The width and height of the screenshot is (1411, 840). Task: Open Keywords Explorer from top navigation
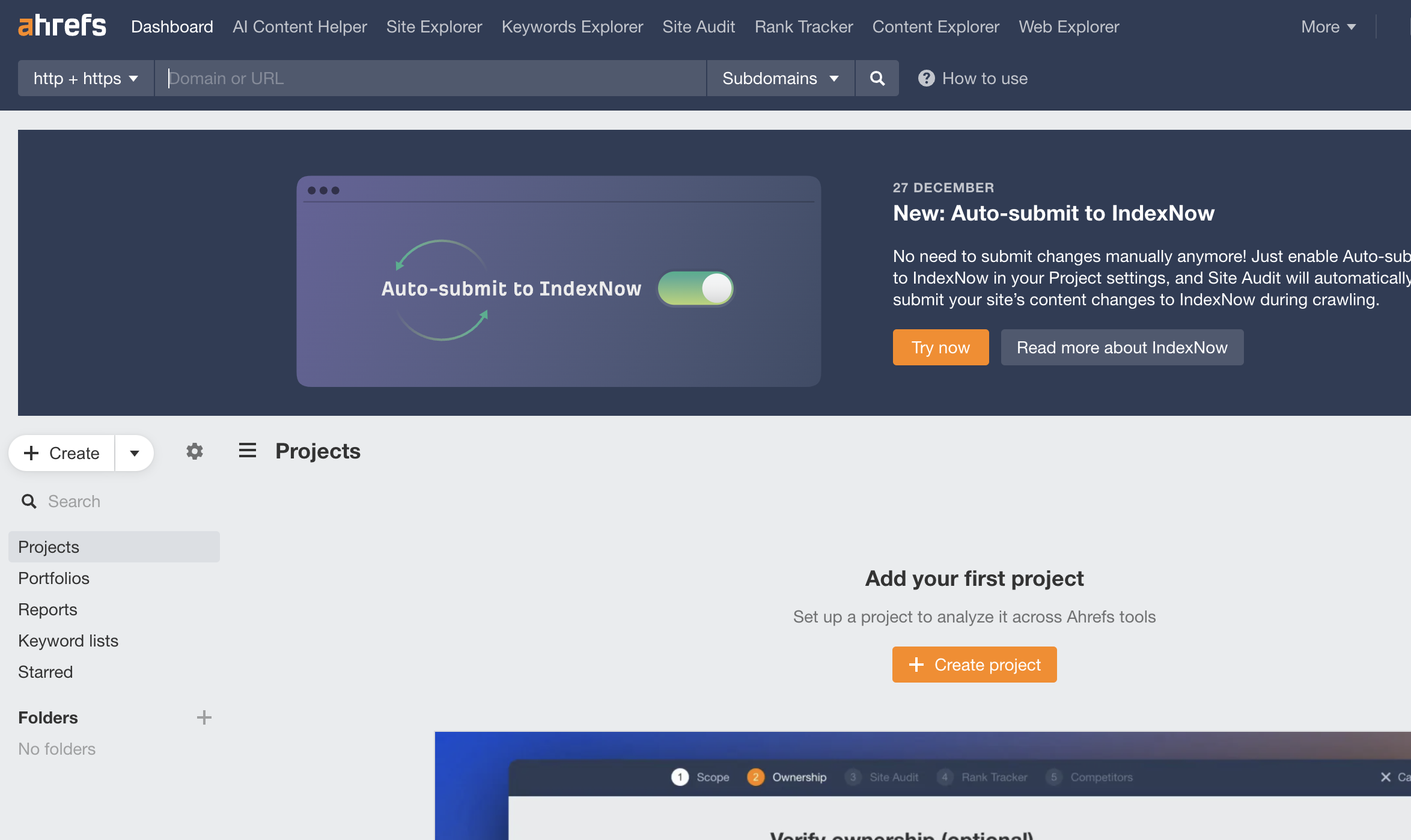pyautogui.click(x=572, y=26)
